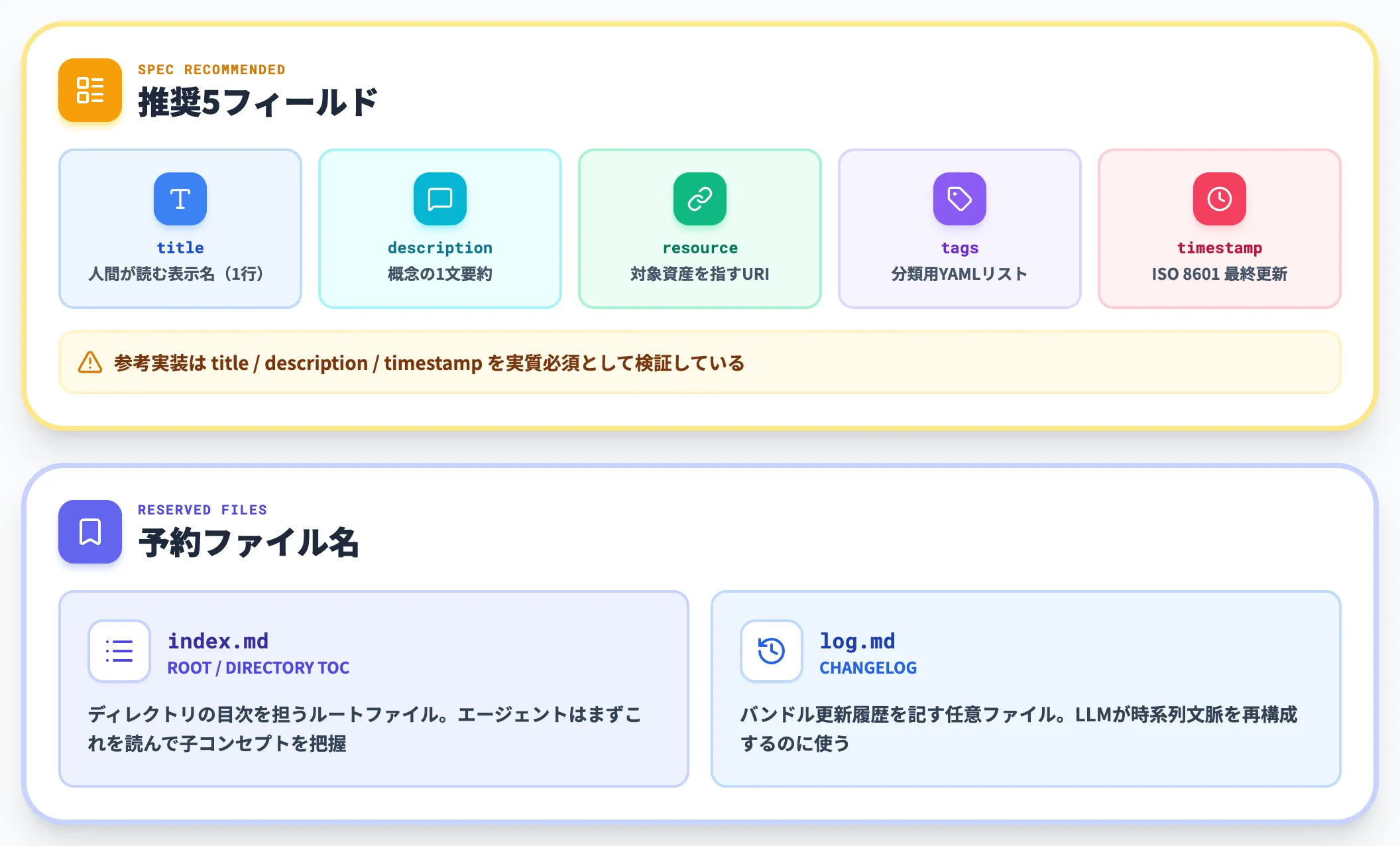Click the bookmark icon beside 予約ファイル名

click(90, 532)
